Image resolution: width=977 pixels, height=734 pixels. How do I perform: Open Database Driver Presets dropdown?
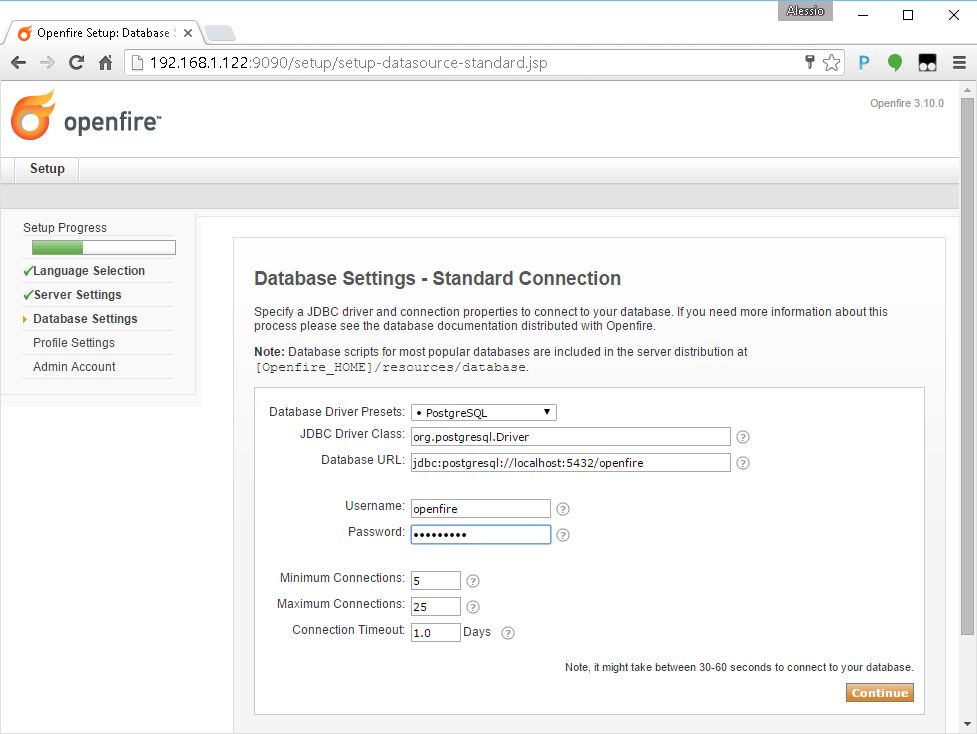click(x=483, y=412)
